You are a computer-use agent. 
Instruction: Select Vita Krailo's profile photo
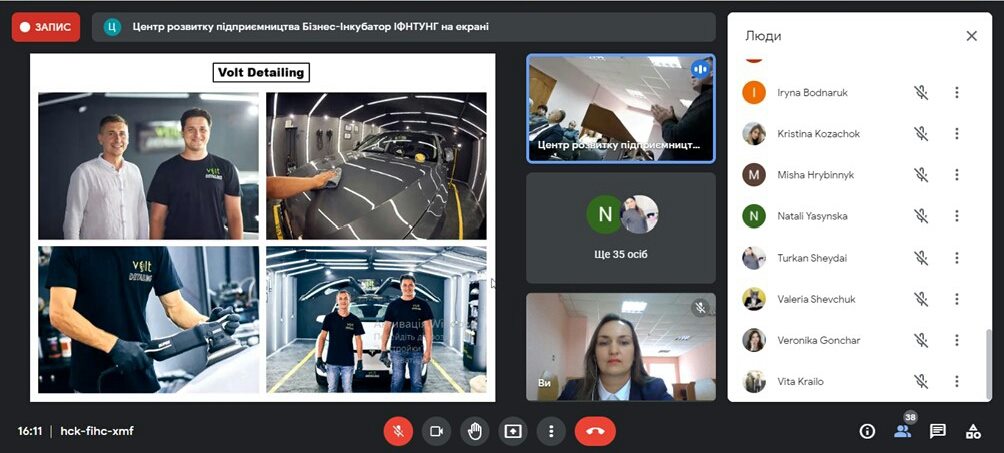pos(754,381)
